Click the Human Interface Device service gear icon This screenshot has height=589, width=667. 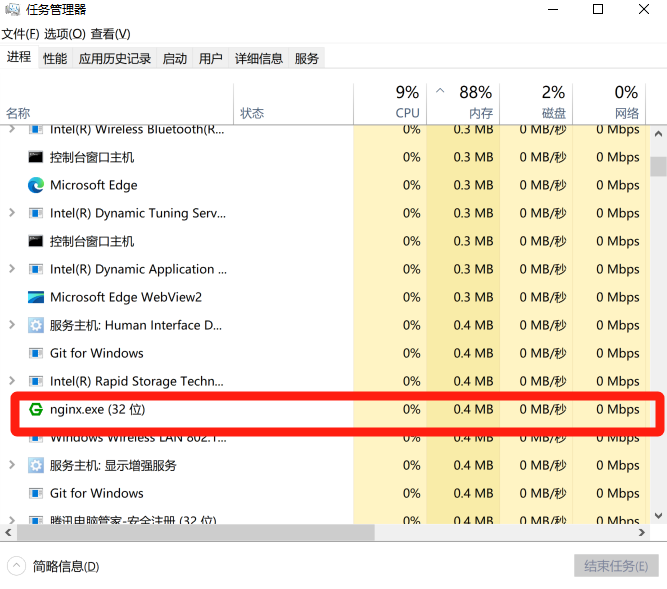(36, 325)
